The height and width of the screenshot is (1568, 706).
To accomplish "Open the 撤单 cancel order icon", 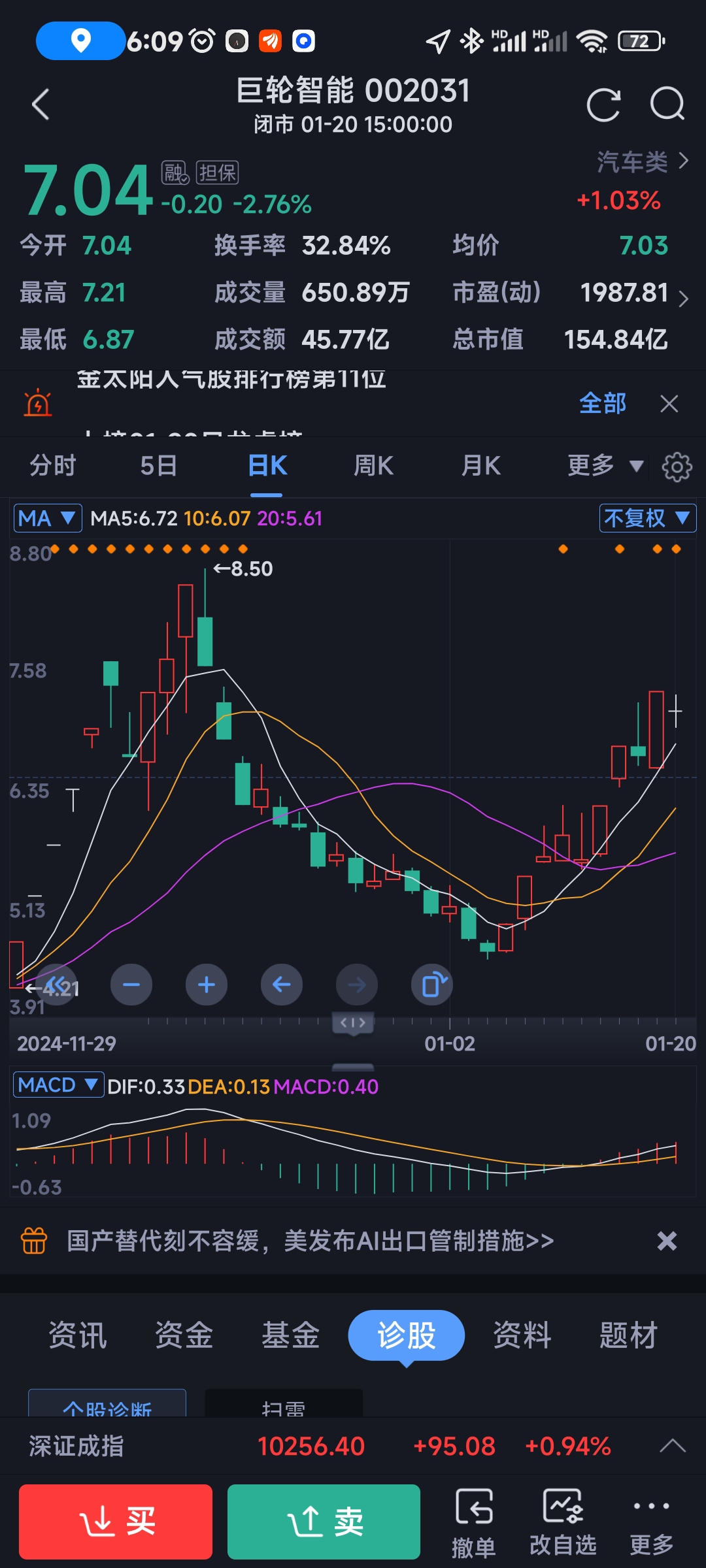I will tap(473, 1522).
